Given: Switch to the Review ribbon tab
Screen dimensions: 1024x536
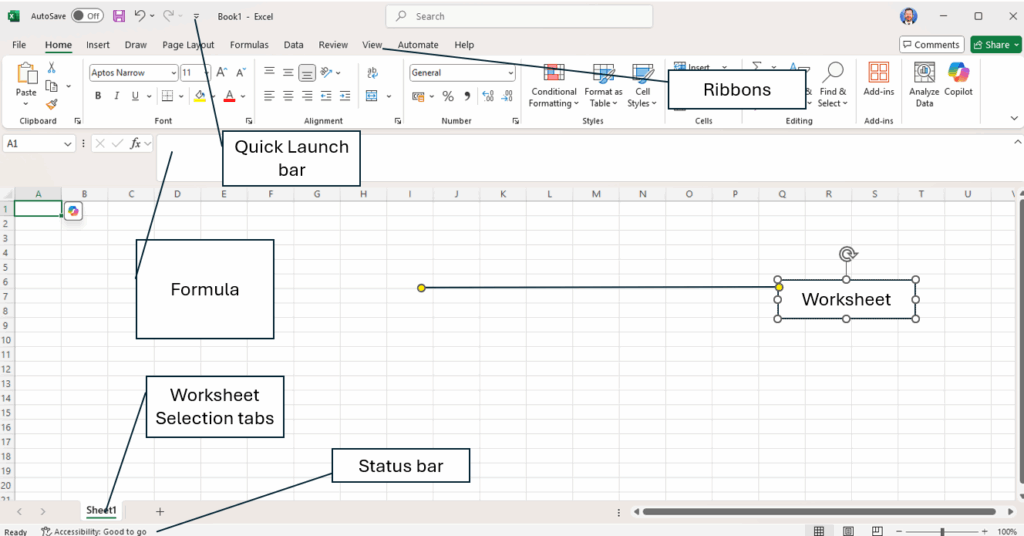Looking at the screenshot, I should click(x=333, y=44).
